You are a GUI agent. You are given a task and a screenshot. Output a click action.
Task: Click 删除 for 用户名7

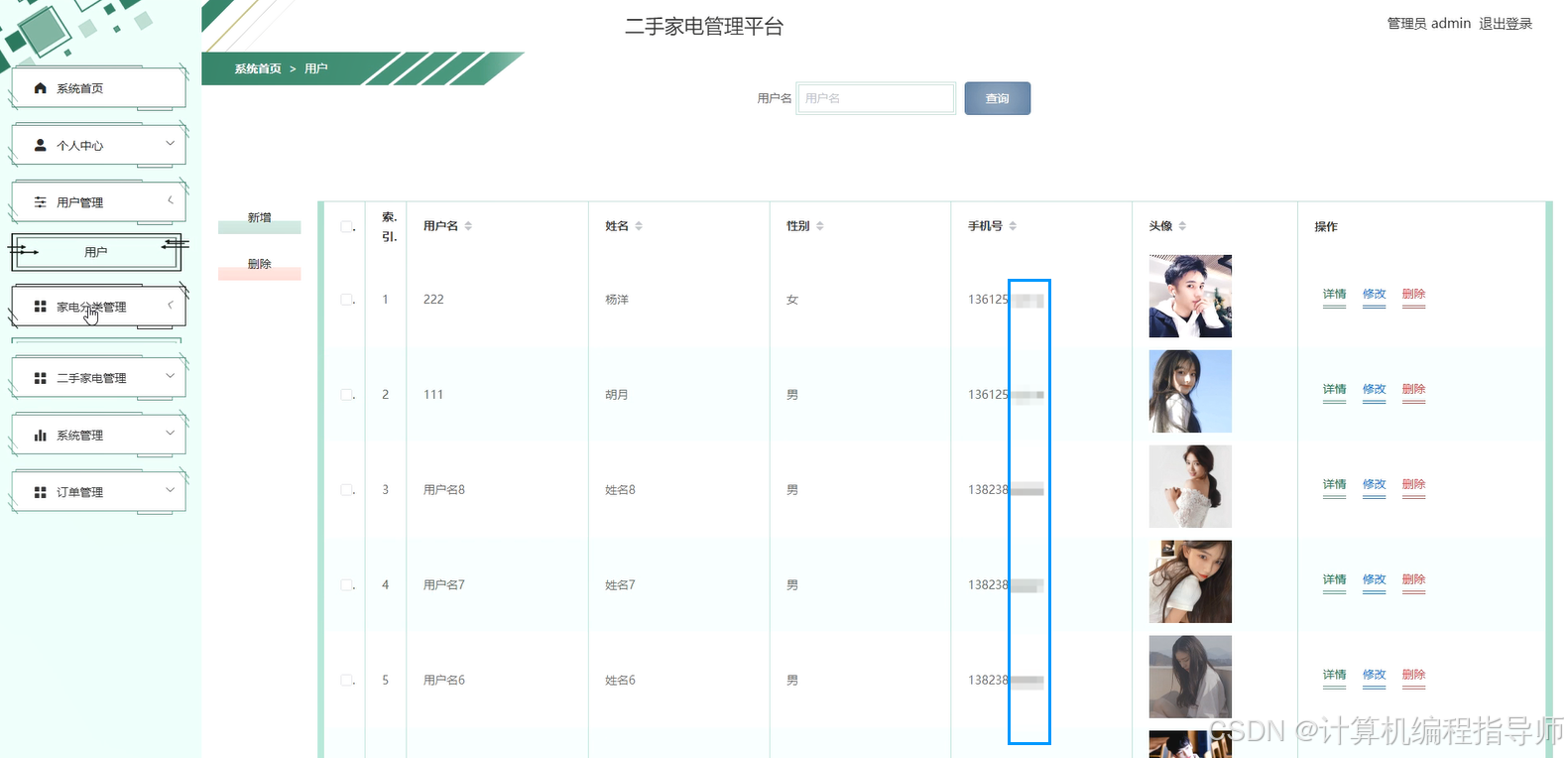(x=1413, y=580)
